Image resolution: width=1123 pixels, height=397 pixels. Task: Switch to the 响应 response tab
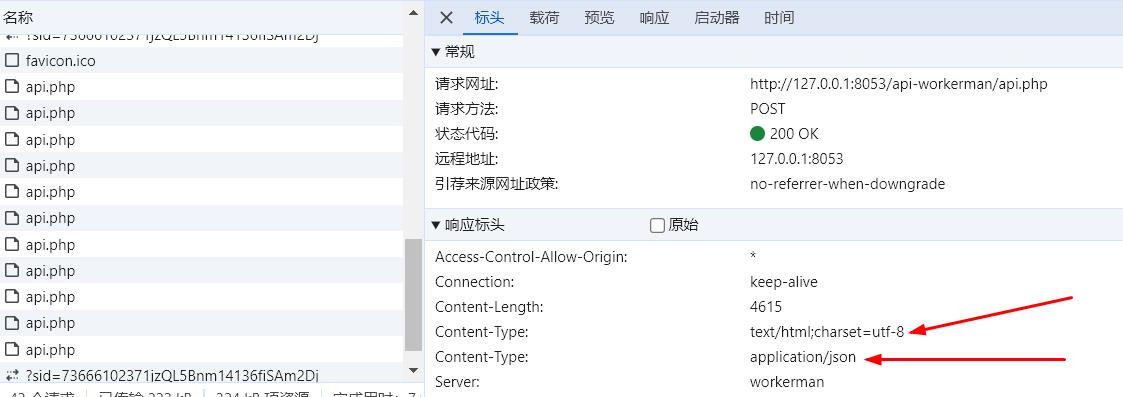(654, 18)
